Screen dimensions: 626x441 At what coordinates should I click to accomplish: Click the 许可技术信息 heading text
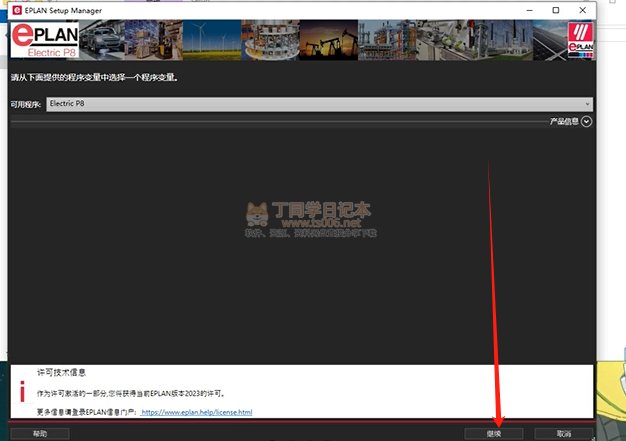tap(61, 373)
